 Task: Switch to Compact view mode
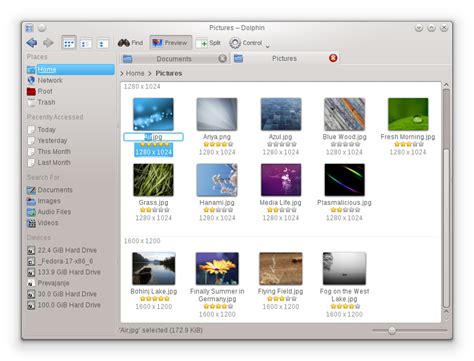pyautogui.click(x=86, y=44)
